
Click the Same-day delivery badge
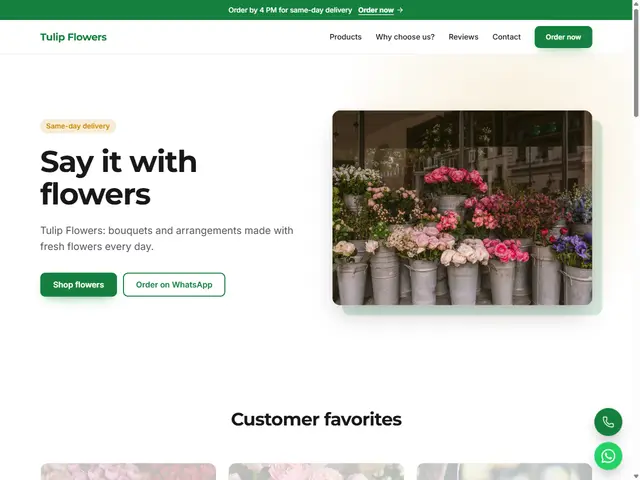[78, 126]
